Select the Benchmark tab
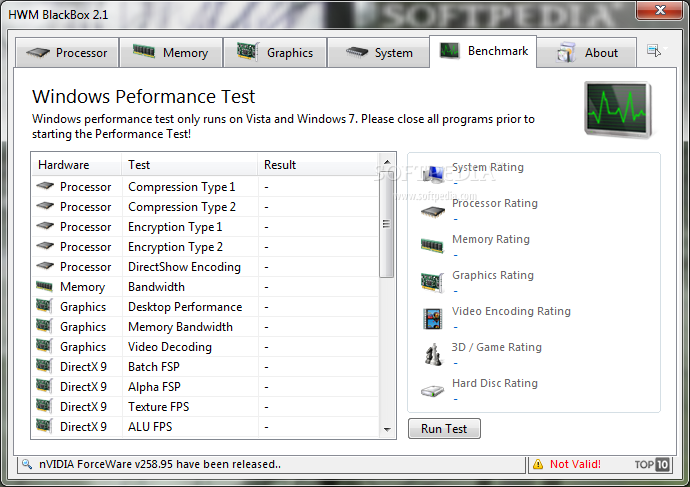Screen dimensions: 690x487 tap(483, 51)
